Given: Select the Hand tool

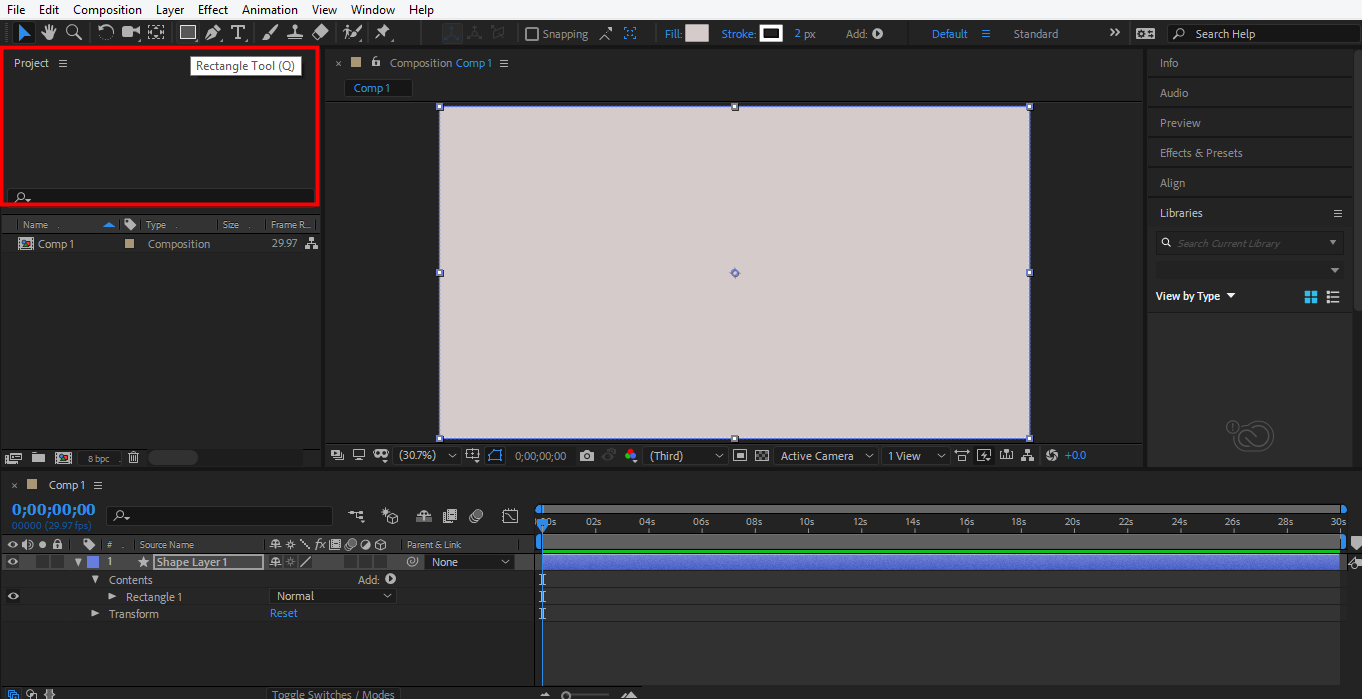Looking at the screenshot, I should [x=48, y=33].
